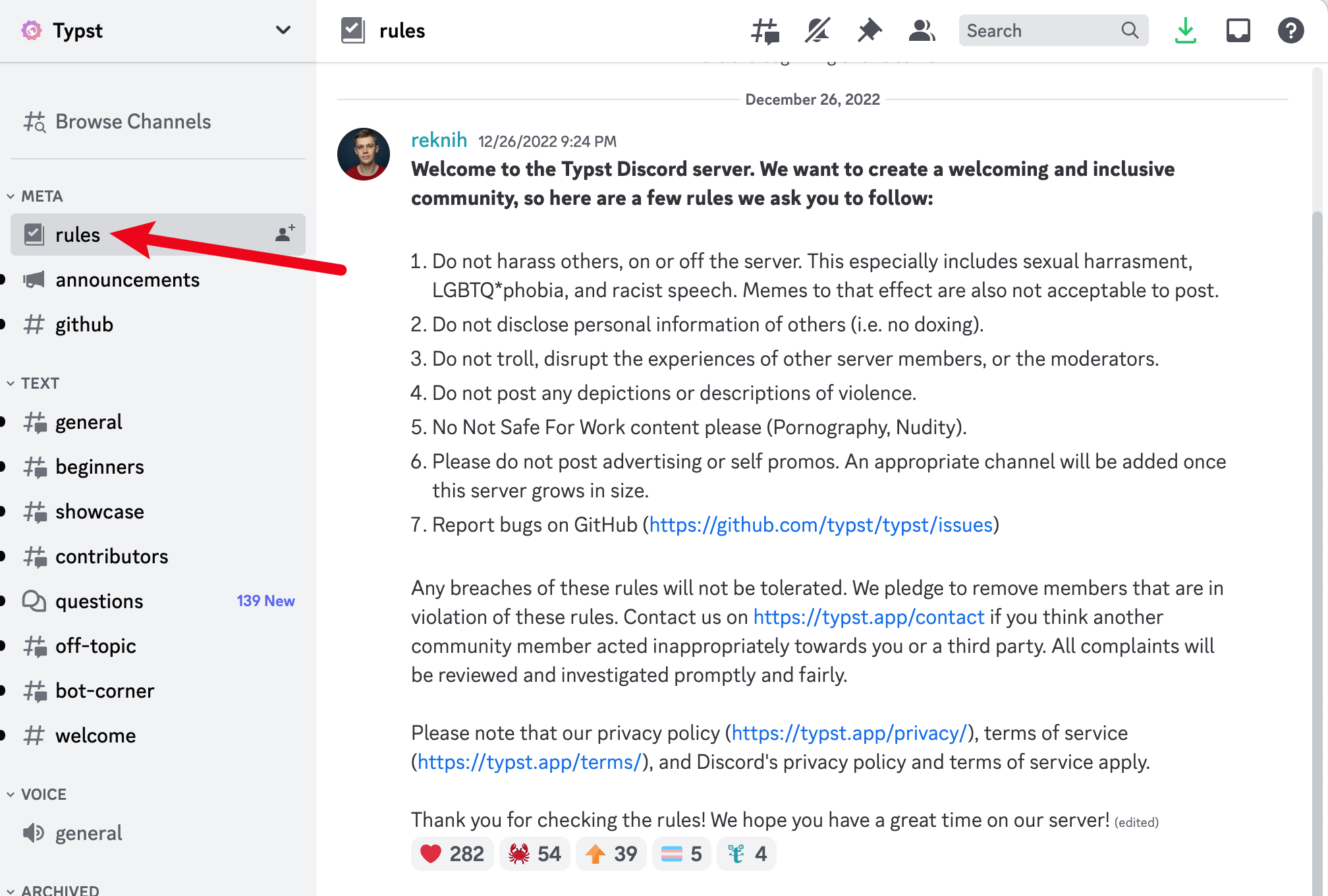
Task: Open the typst.app/contact link
Action: pyautogui.click(x=869, y=617)
